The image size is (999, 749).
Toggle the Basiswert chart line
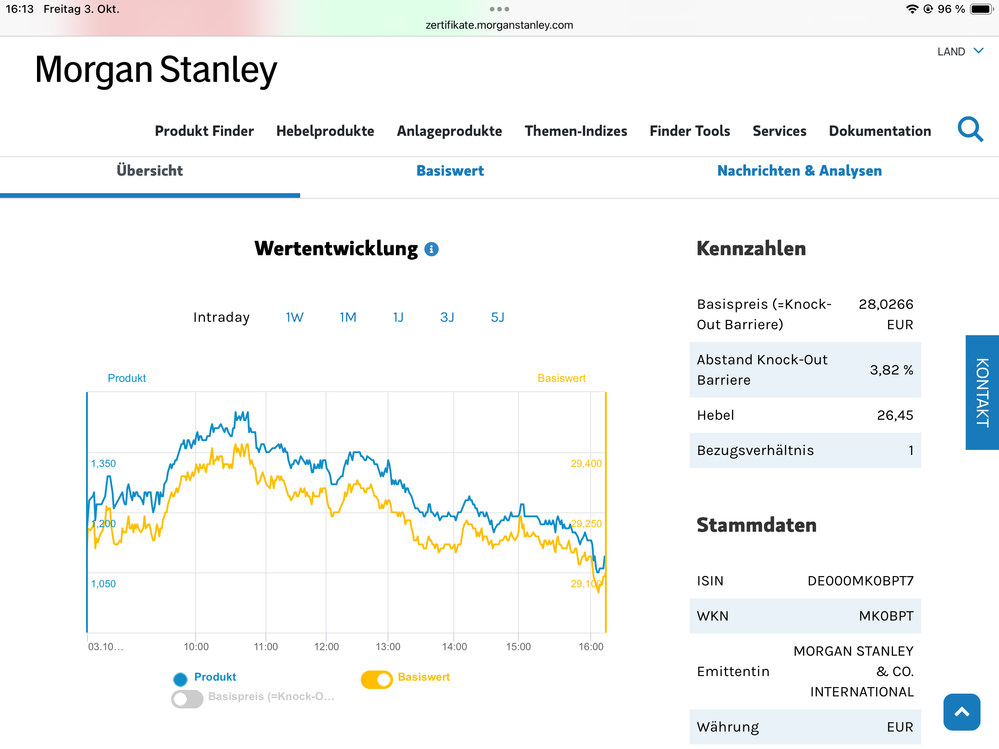pos(377,679)
